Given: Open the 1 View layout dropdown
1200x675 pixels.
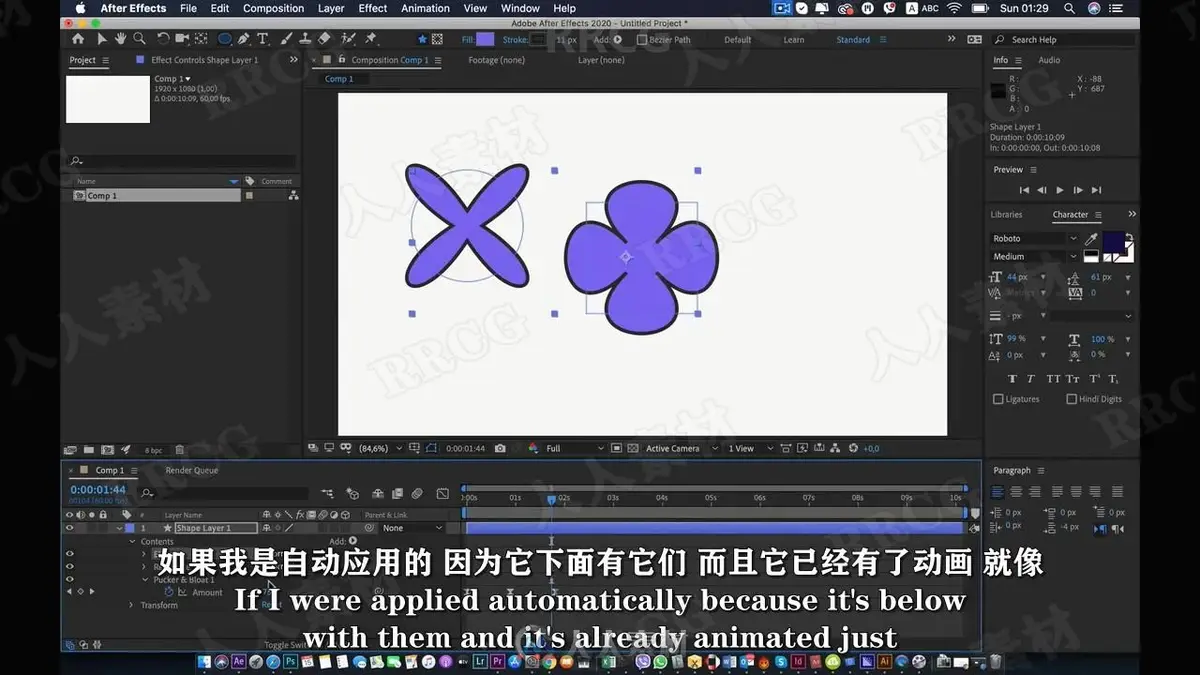Looking at the screenshot, I should (x=749, y=449).
